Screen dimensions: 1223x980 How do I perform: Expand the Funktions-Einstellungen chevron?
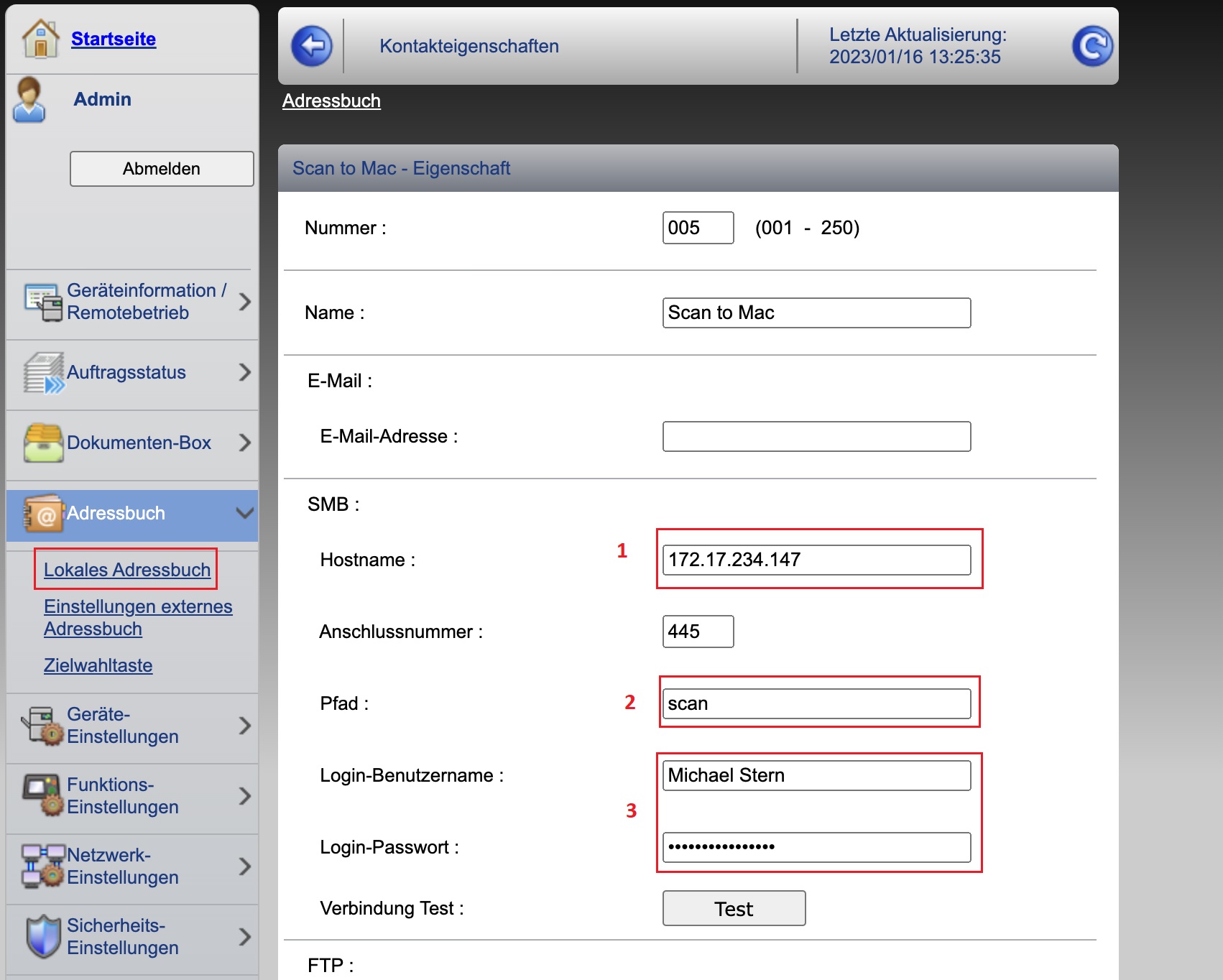click(x=244, y=796)
